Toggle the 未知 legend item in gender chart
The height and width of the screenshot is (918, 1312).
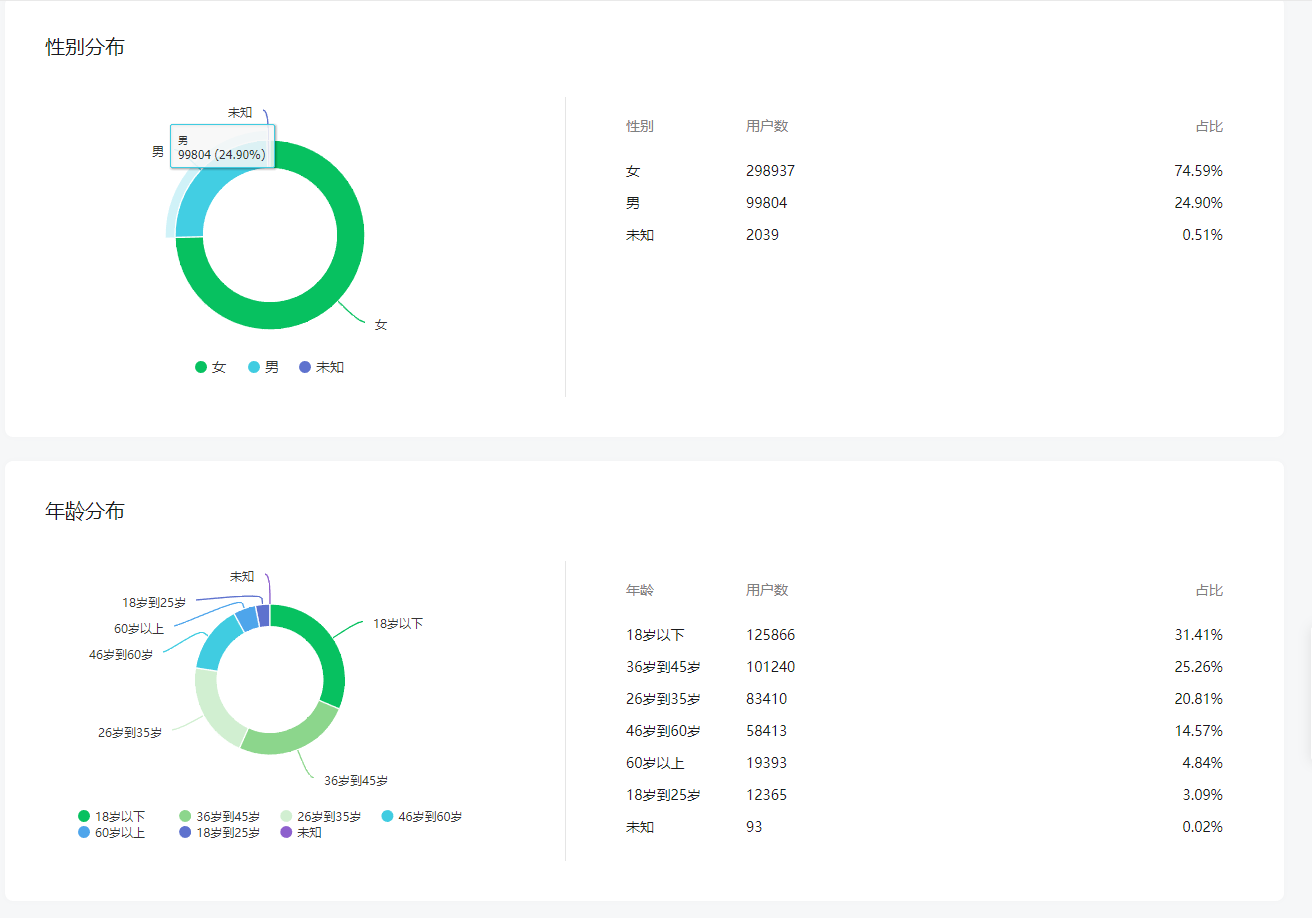[322, 367]
